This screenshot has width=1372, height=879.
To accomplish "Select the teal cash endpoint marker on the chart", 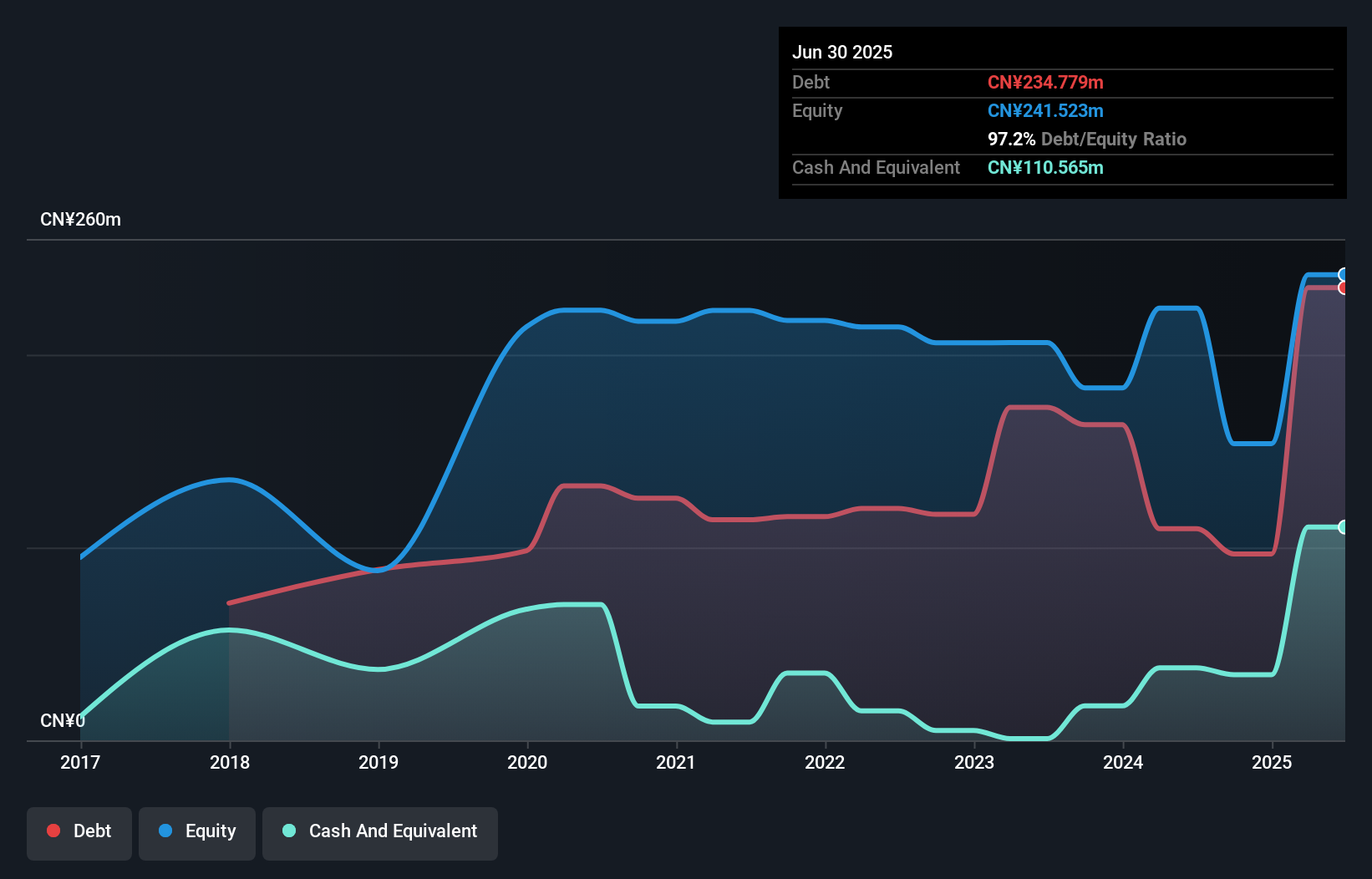I will 1344,527.
